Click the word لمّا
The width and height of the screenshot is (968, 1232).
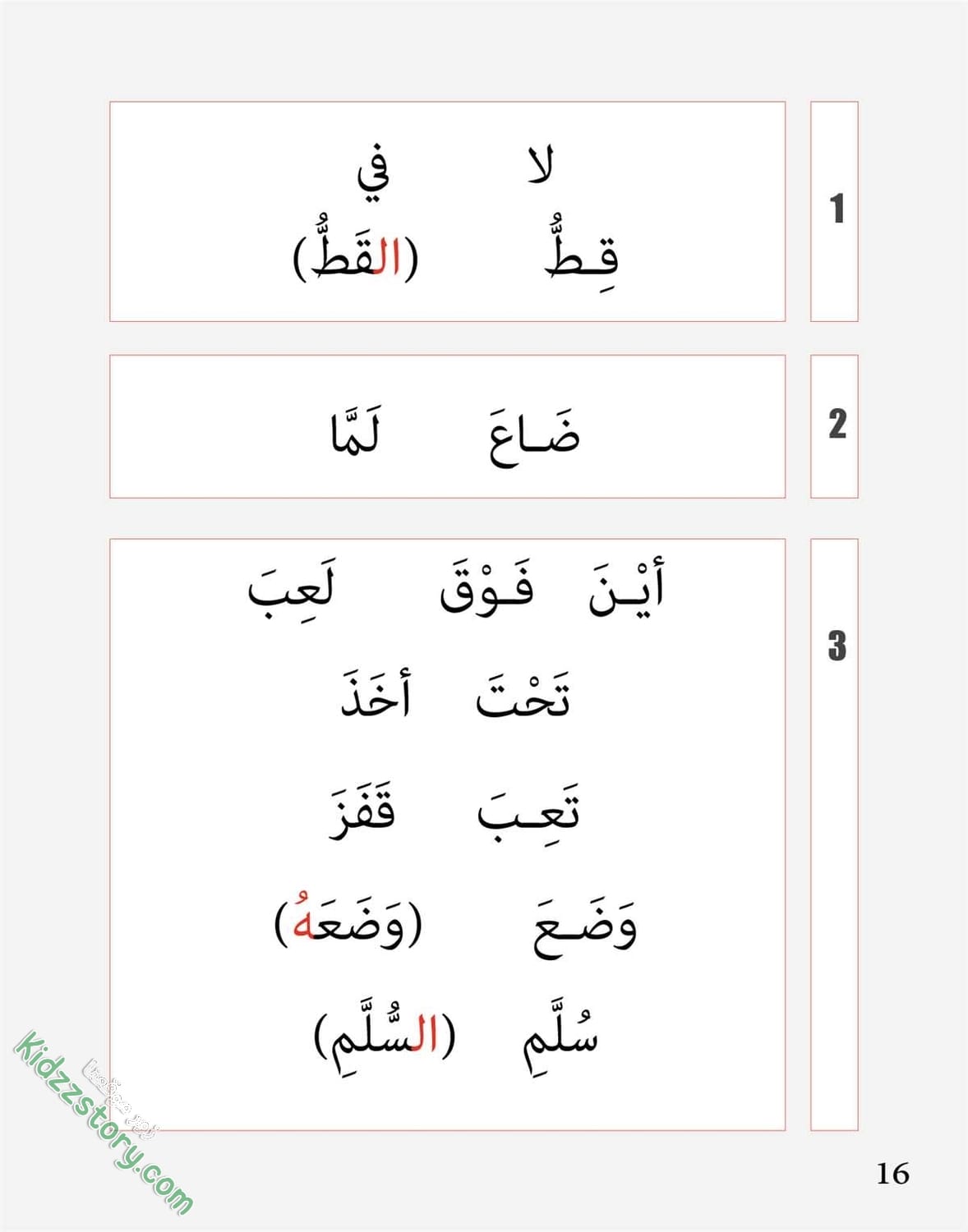(x=355, y=431)
